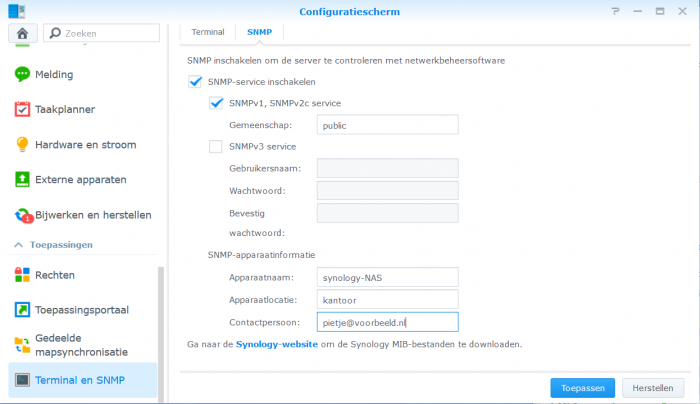Viewport: 700px width, 404px height.
Task: Click the Gedeelde mapsynchronisatie folder icon
Action: 22,344
